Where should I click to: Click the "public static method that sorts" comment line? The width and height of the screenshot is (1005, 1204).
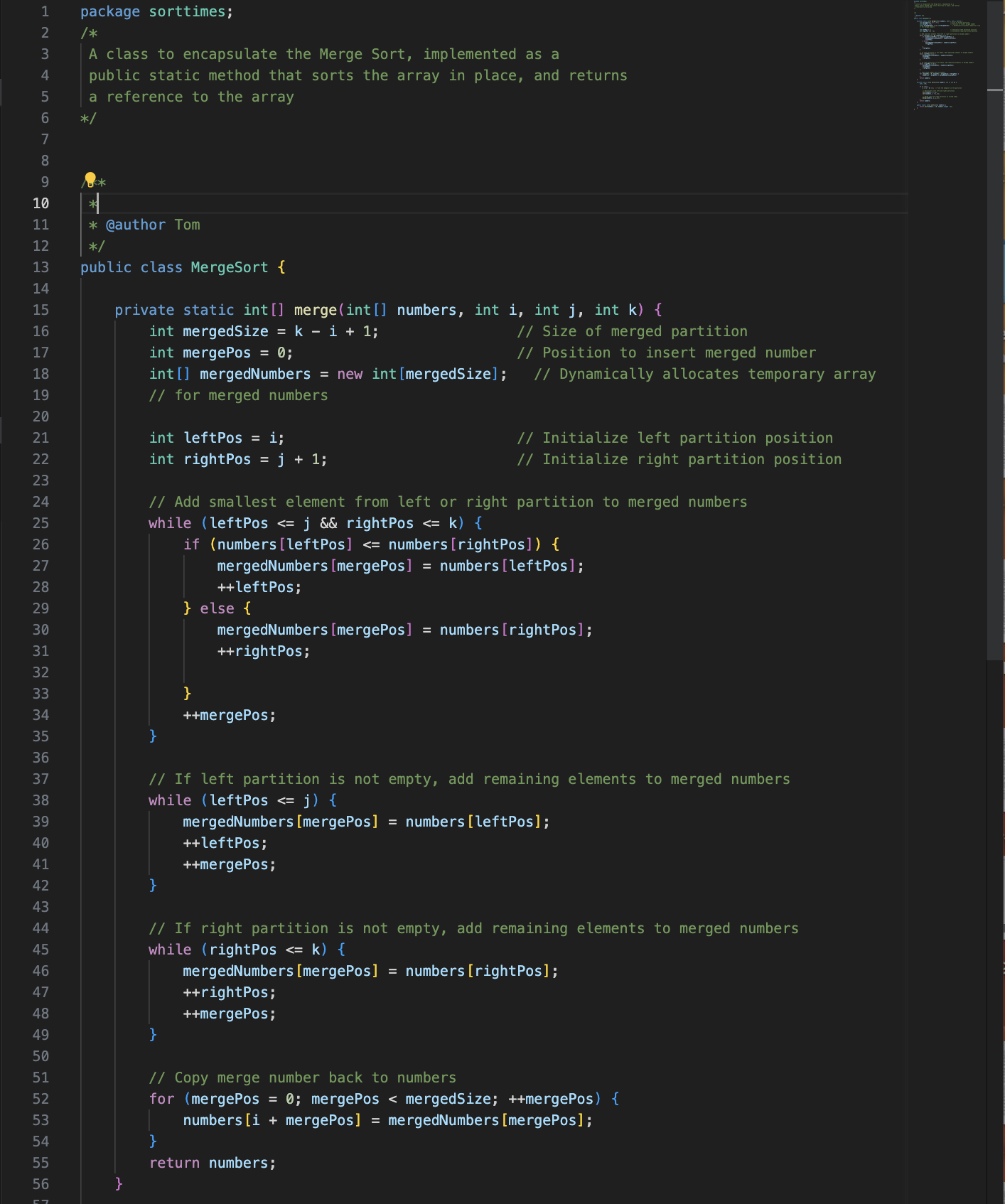tap(358, 75)
